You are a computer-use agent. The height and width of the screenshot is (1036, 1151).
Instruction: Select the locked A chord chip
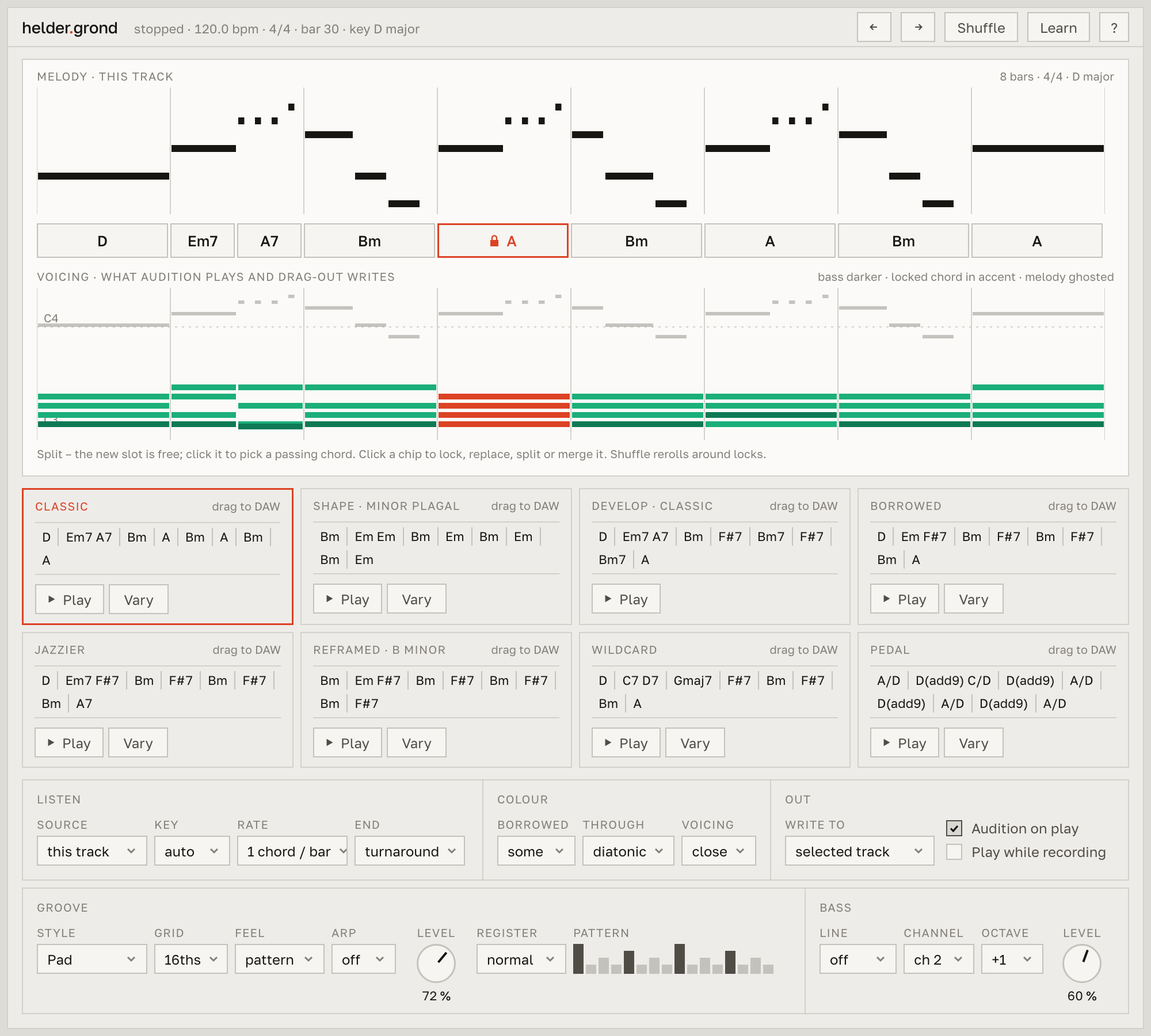pyautogui.click(x=503, y=241)
